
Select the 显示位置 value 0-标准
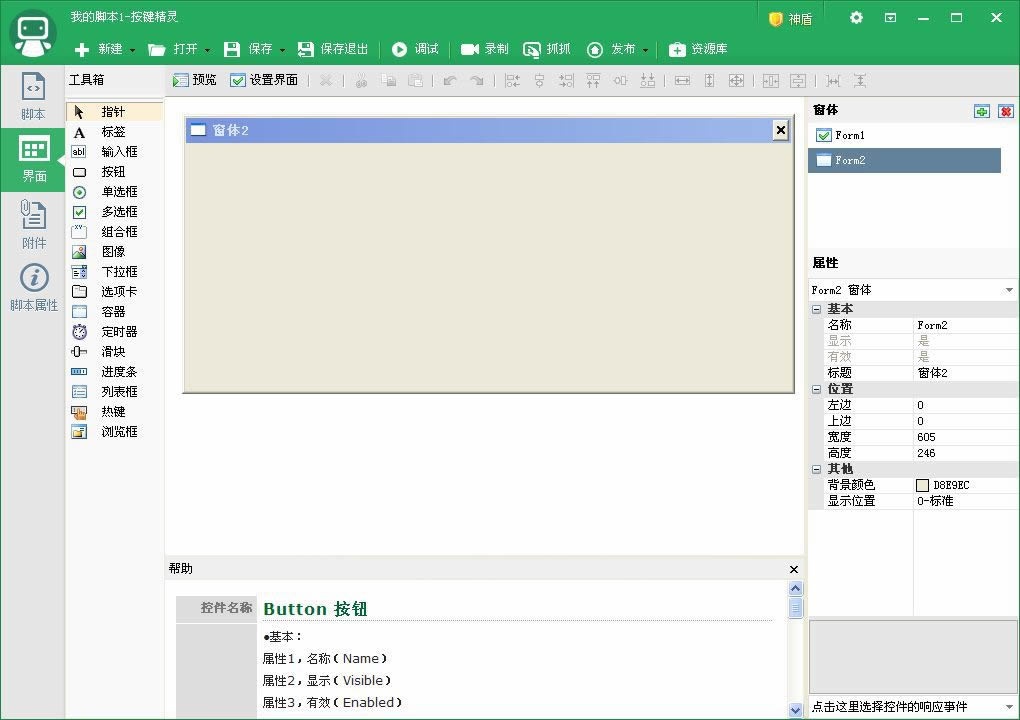(x=966, y=501)
